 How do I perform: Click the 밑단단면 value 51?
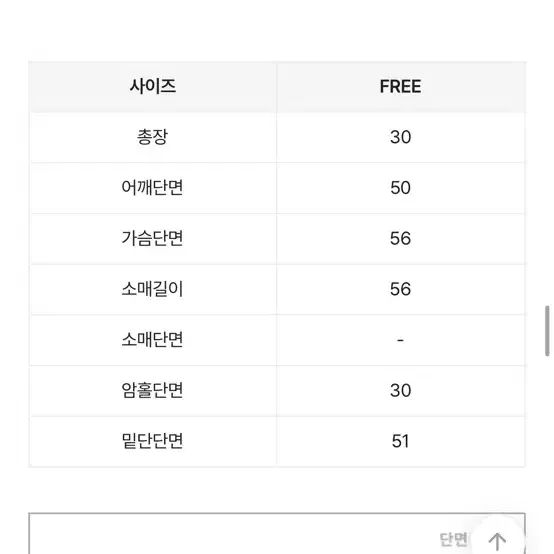[401, 441]
